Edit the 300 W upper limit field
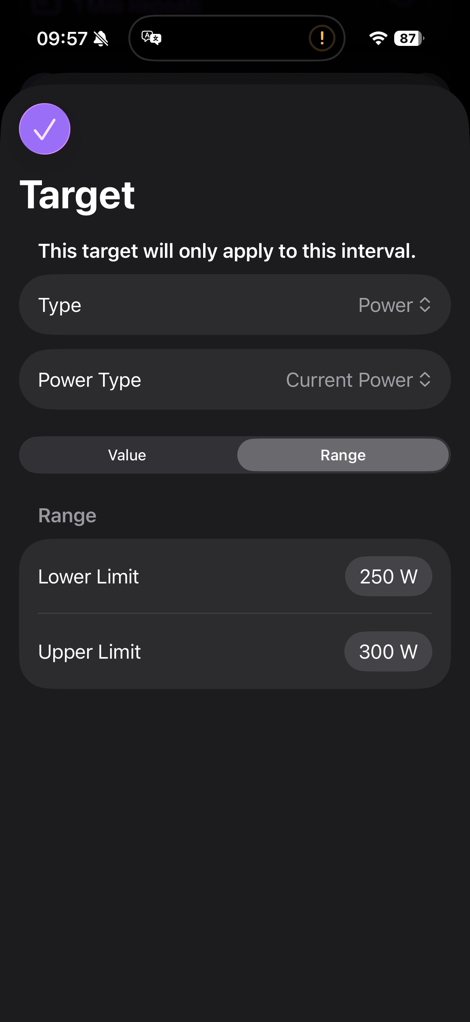 click(x=389, y=651)
